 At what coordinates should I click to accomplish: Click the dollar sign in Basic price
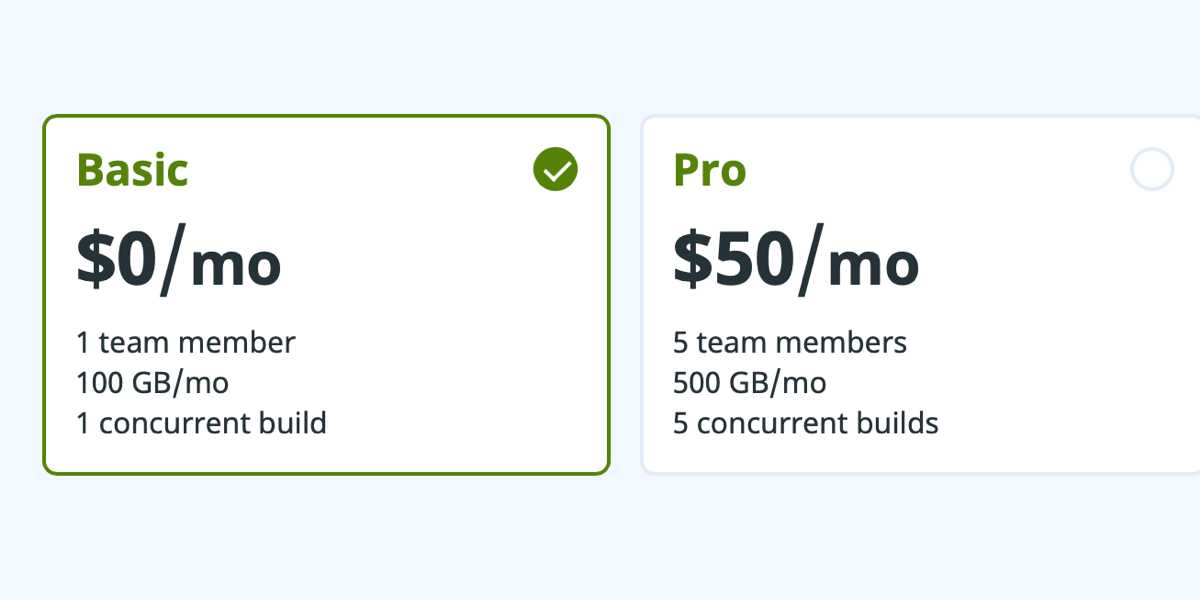(x=97, y=261)
